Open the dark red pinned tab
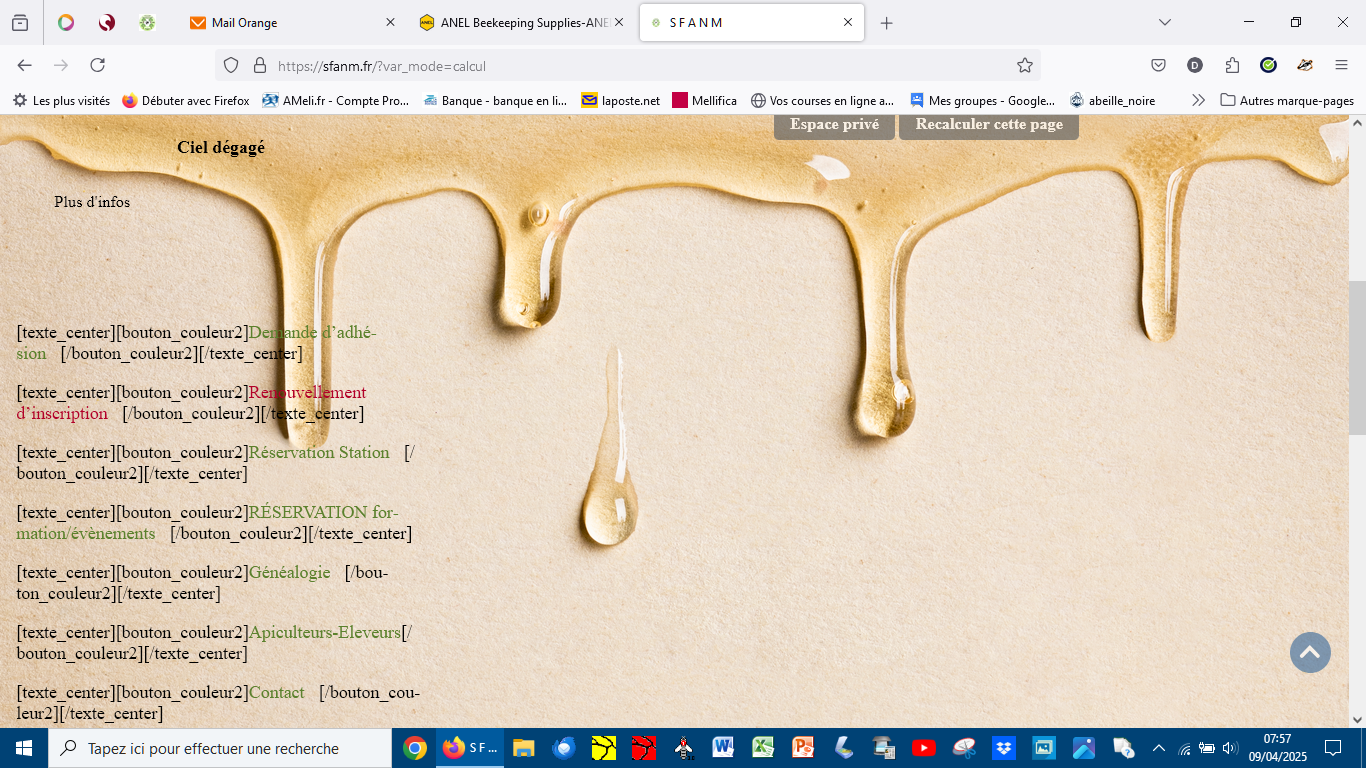1366x768 pixels. tap(107, 22)
